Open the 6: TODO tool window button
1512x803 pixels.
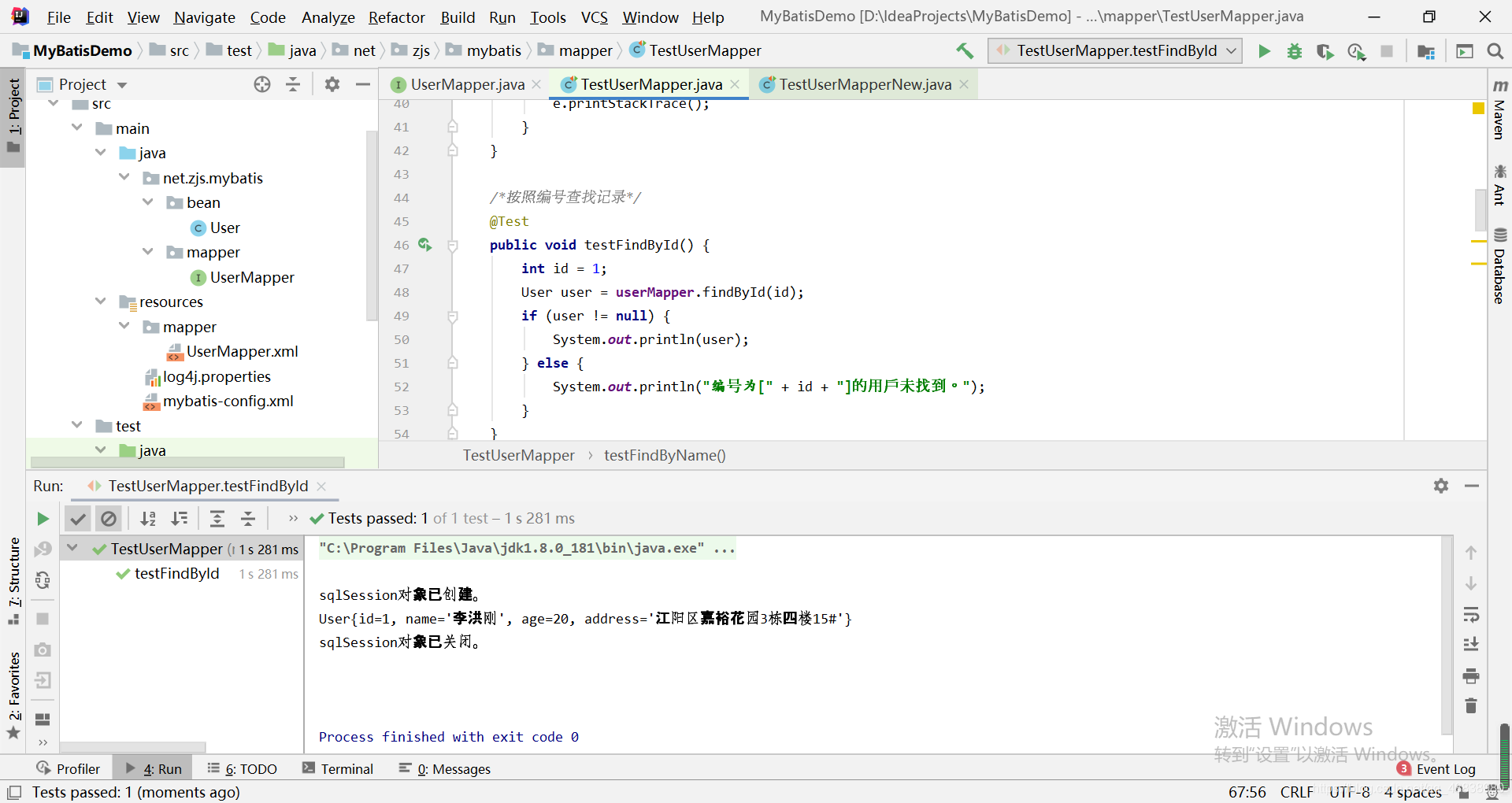pos(243,769)
